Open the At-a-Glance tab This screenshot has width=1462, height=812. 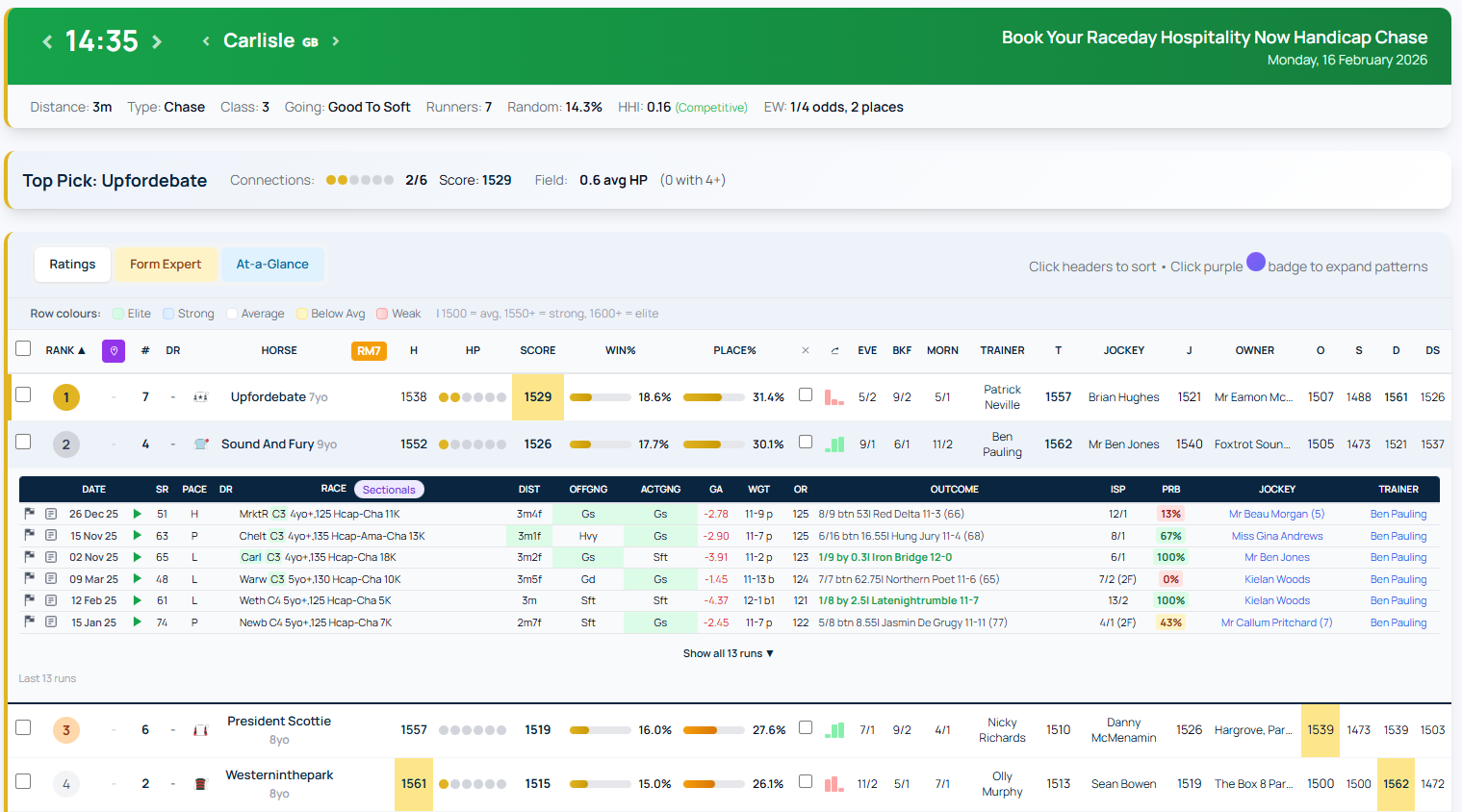pyautogui.click(x=272, y=264)
